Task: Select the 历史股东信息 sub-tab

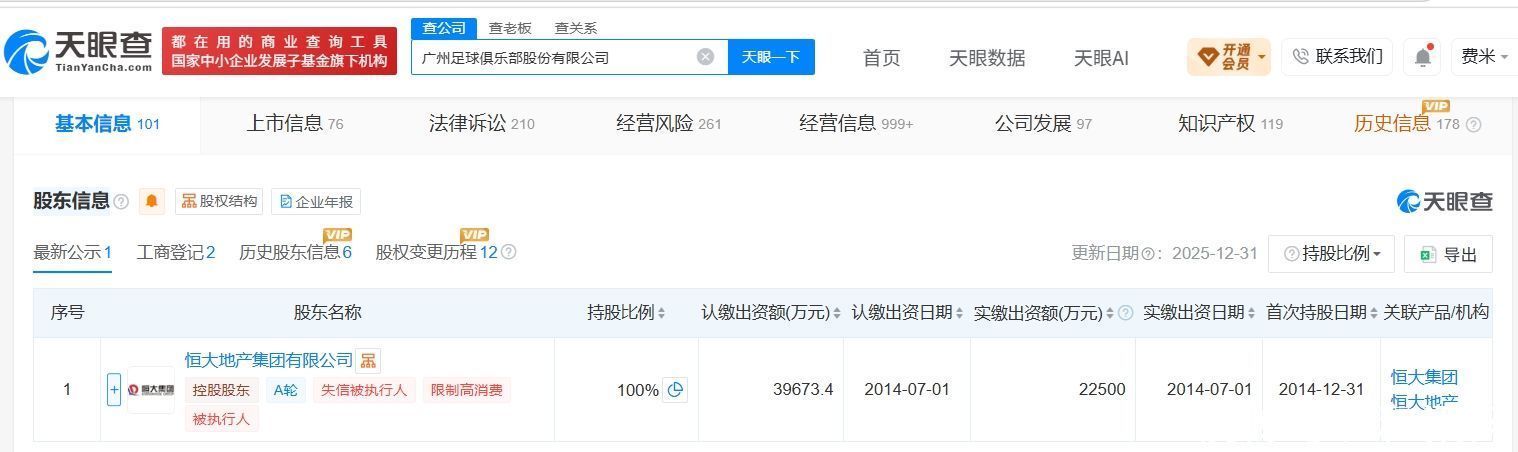Action: (295, 252)
